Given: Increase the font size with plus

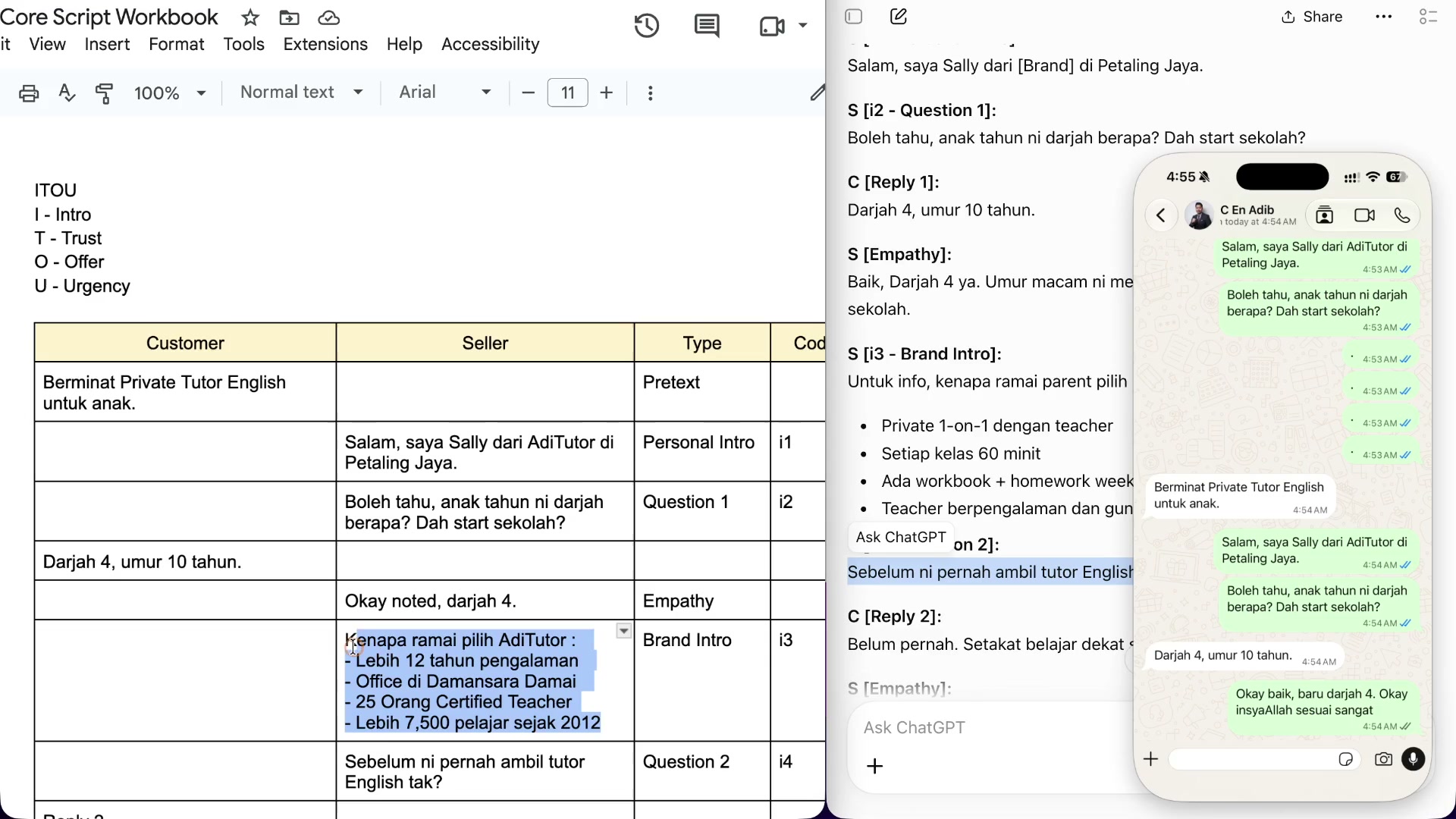Looking at the screenshot, I should pos(607,93).
